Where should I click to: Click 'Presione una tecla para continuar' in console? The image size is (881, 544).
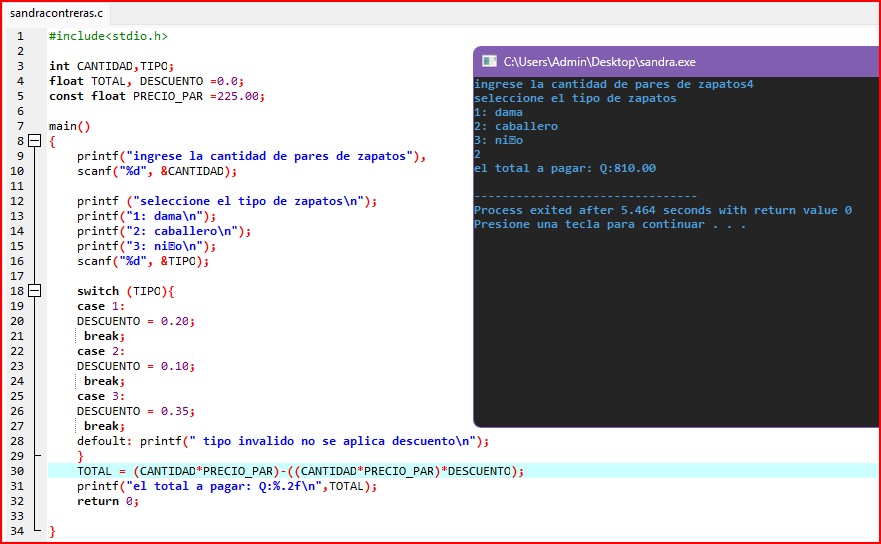coord(609,224)
